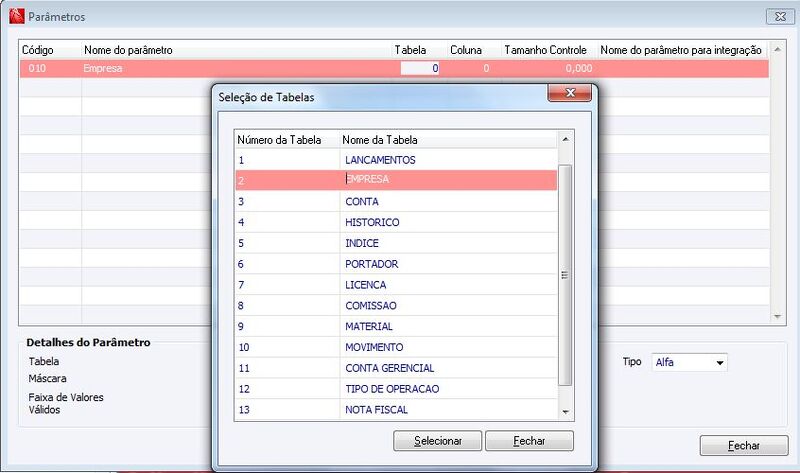The image size is (800, 473).
Task: Select the PORTADOR table row
Action: (x=396, y=264)
